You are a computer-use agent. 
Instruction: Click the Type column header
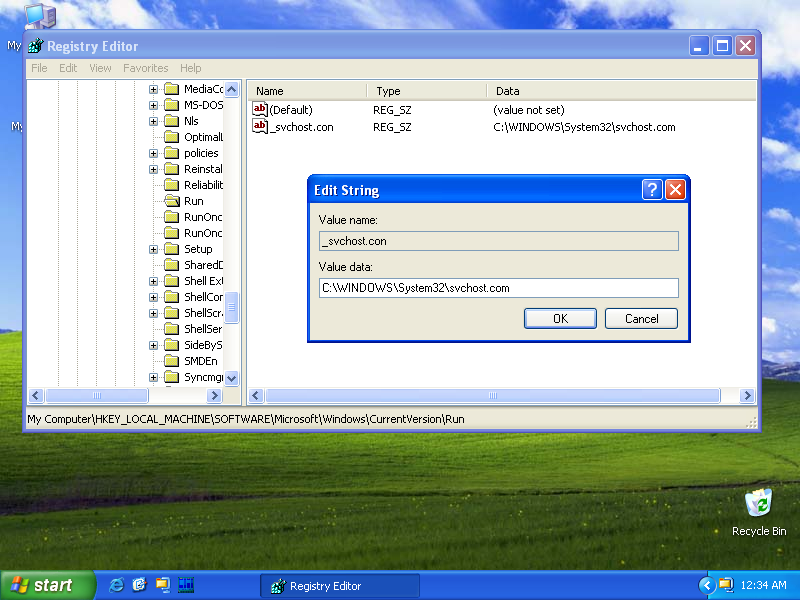(427, 91)
